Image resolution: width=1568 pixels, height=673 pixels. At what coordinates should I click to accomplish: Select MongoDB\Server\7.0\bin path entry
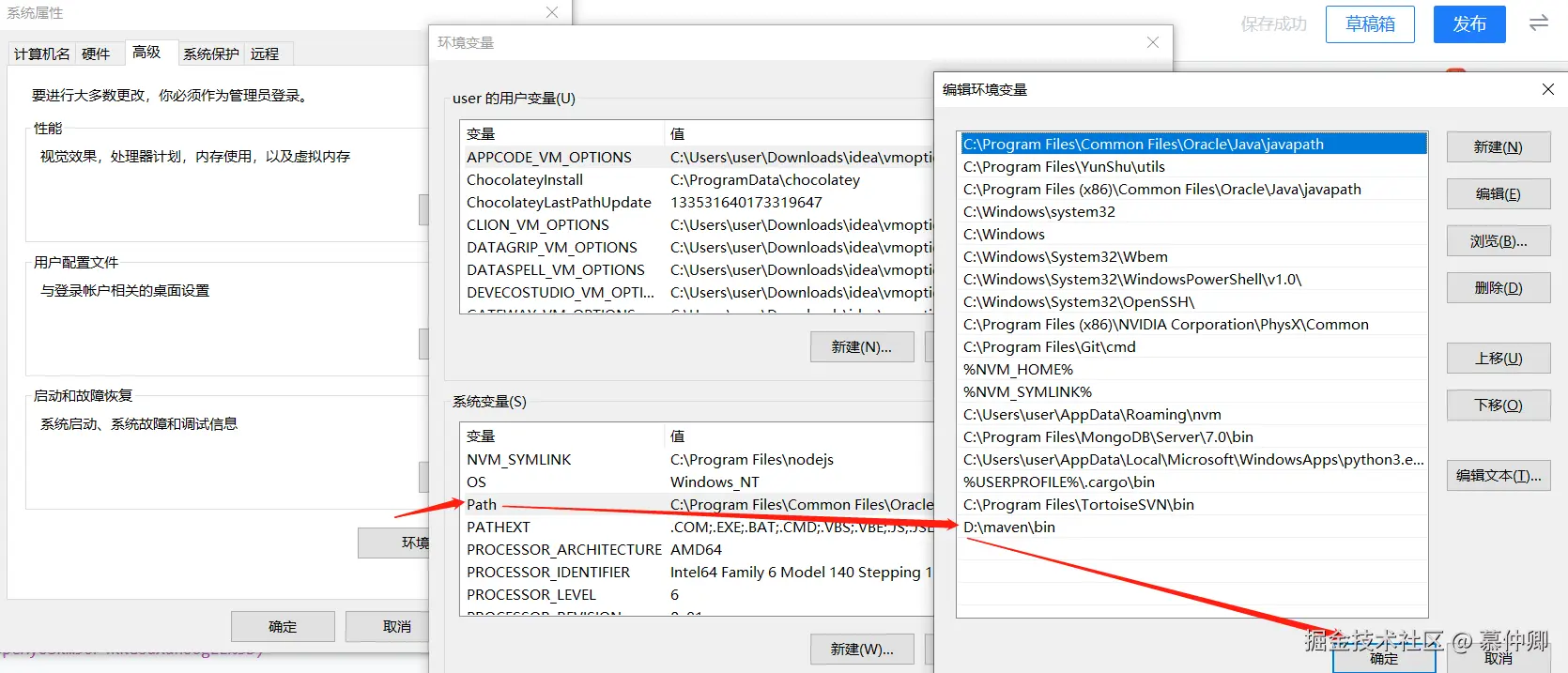click(1192, 436)
